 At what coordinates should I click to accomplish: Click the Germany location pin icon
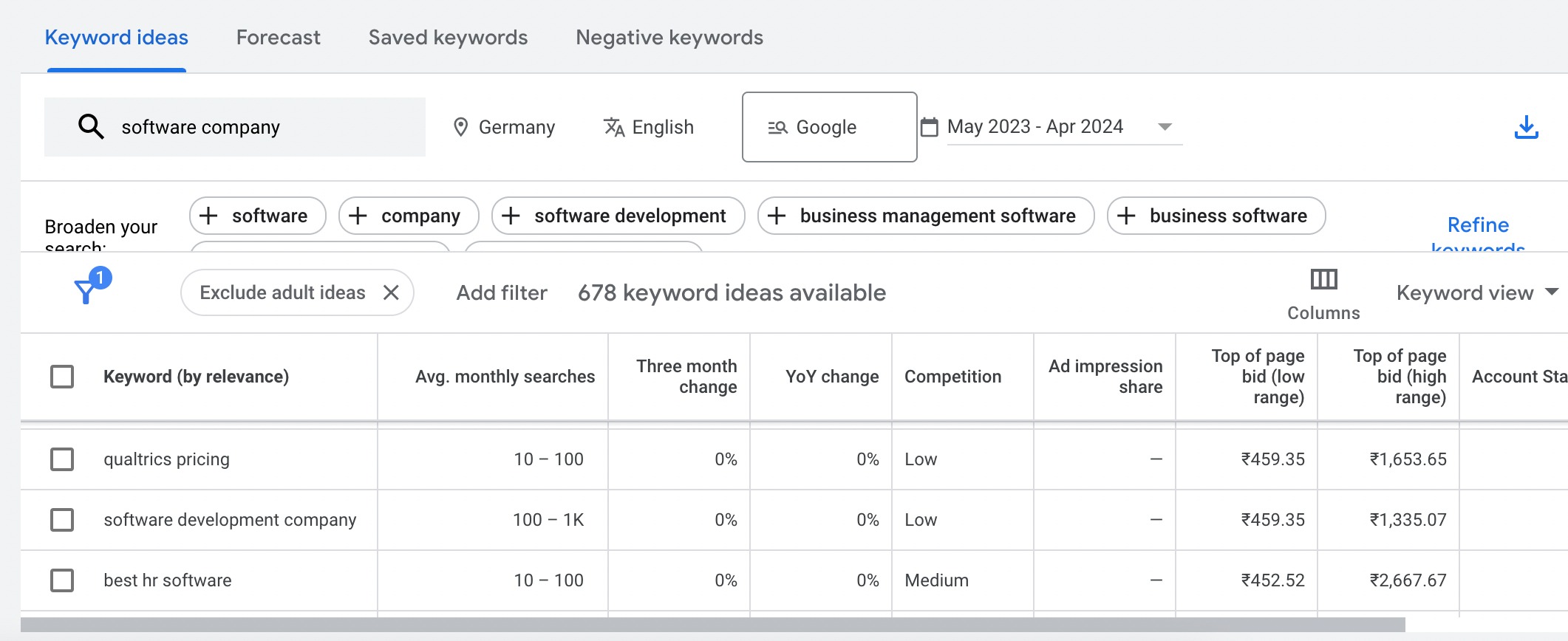tap(460, 127)
